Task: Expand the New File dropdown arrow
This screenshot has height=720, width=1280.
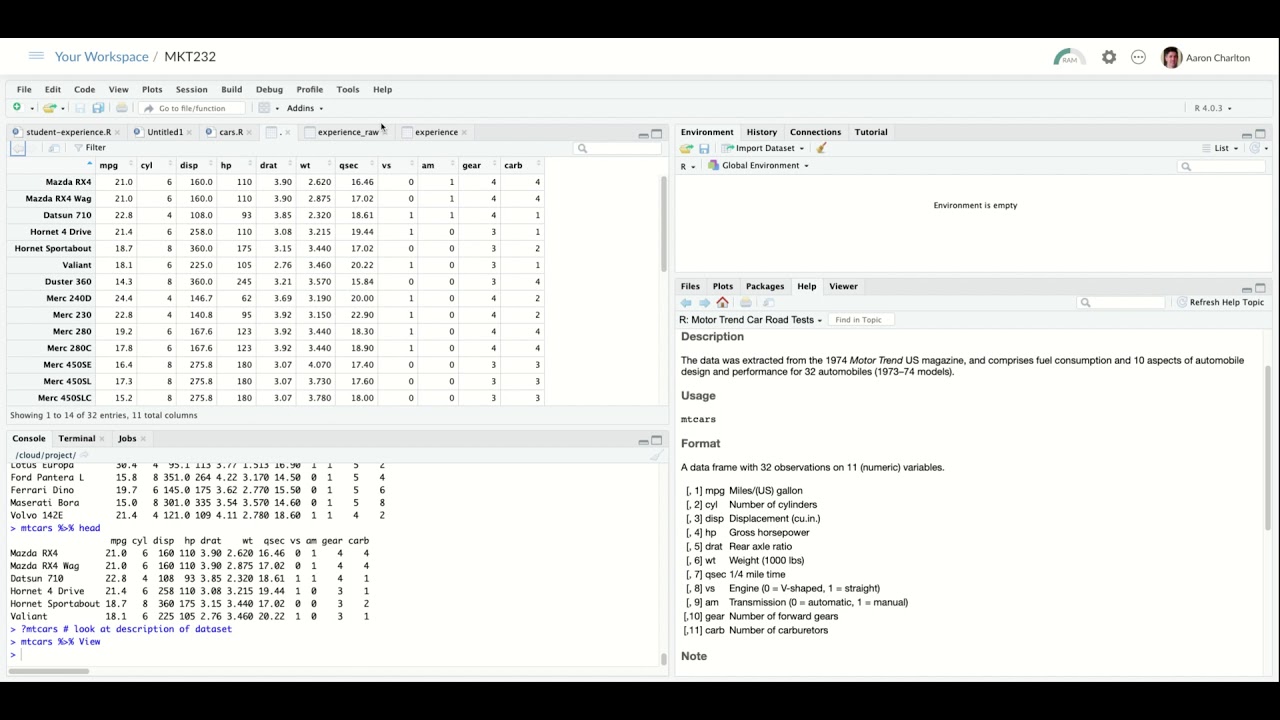Action: [31, 108]
